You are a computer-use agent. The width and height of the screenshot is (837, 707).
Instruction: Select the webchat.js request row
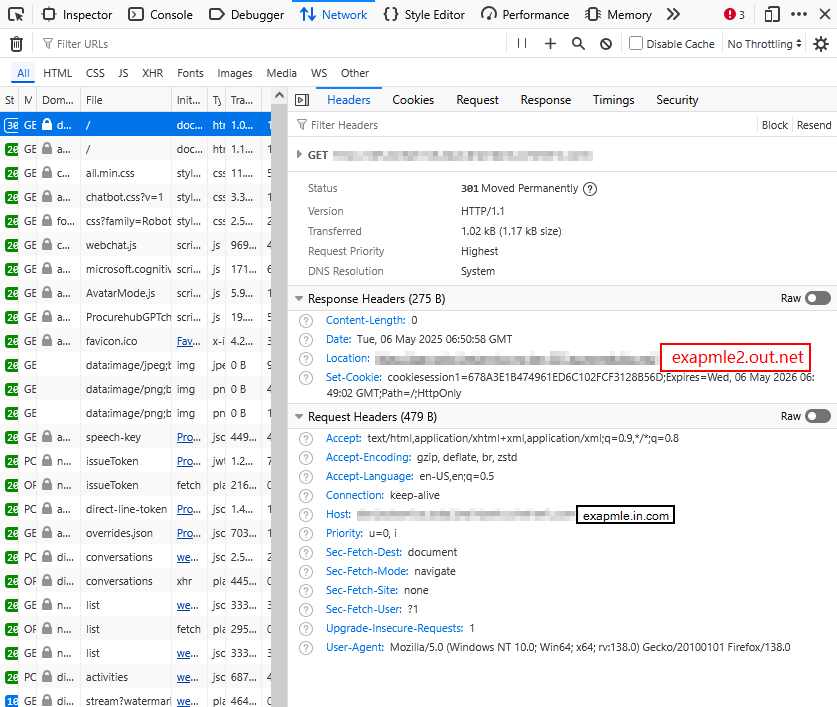pos(136,245)
